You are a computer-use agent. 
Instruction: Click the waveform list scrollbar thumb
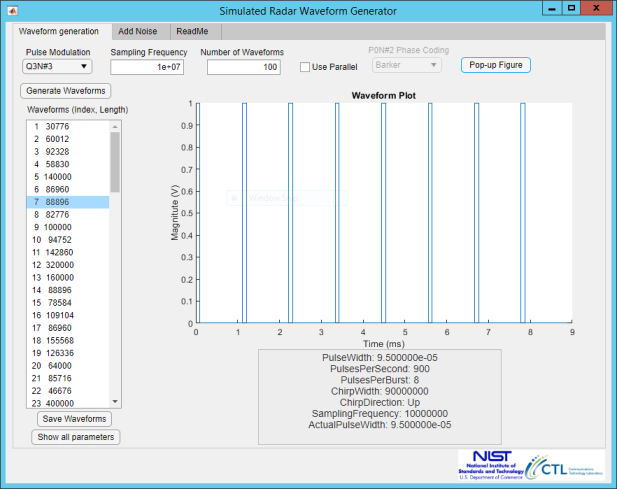tap(115, 162)
